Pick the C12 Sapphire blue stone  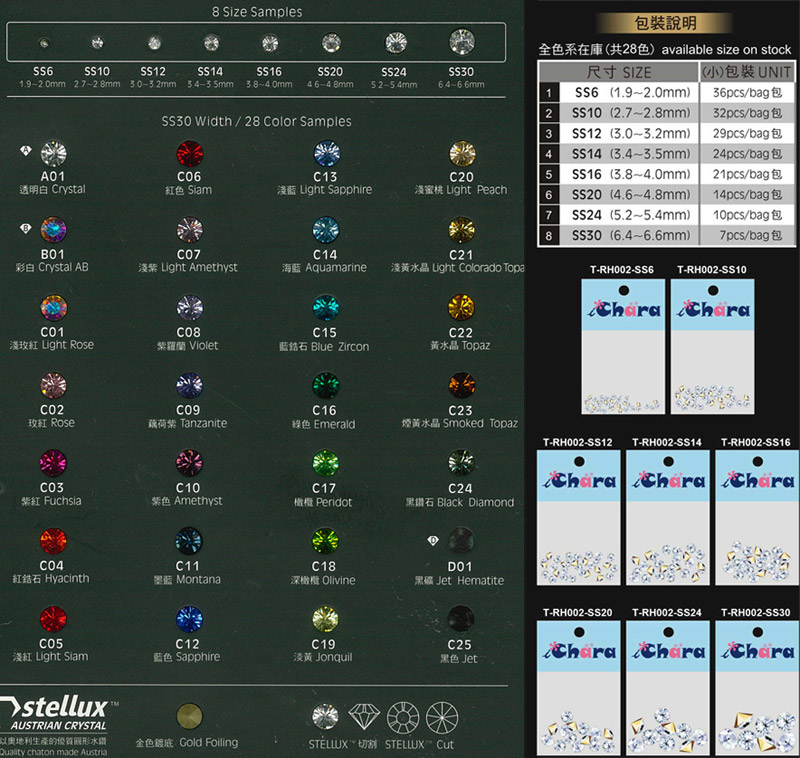pyautogui.click(x=189, y=619)
